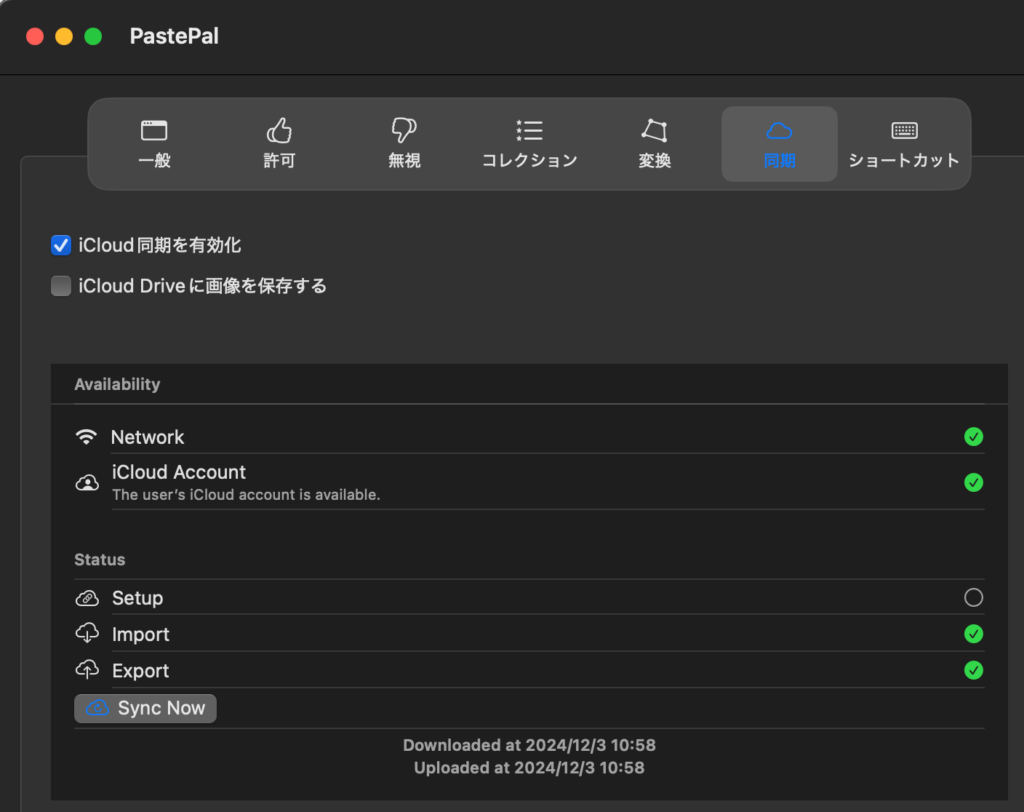Go to the 変換 transform tab
The width and height of the screenshot is (1024, 812).
pyautogui.click(x=654, y=144)
